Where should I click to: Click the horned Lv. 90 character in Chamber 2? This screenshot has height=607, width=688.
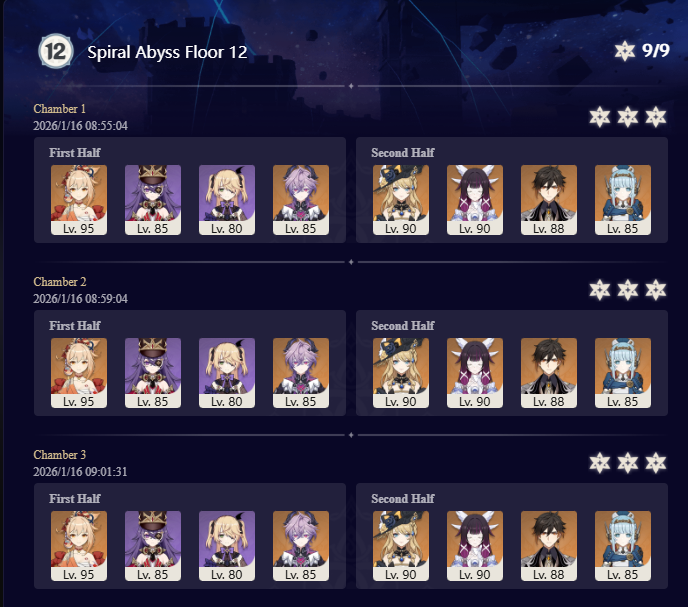pos(475,373)
